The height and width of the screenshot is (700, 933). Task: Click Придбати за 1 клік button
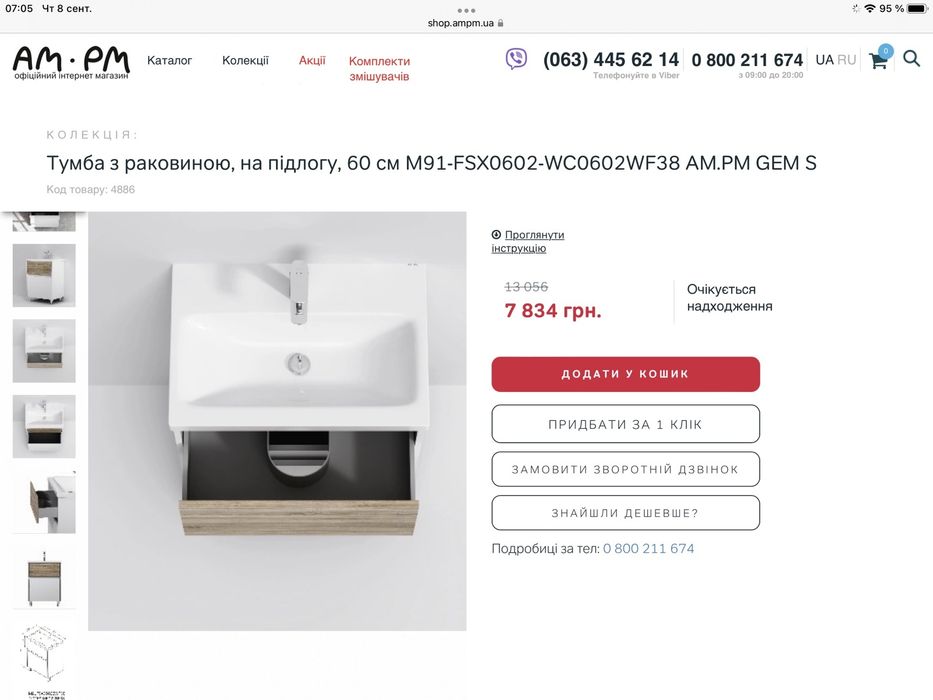click(x=625, y=424)
